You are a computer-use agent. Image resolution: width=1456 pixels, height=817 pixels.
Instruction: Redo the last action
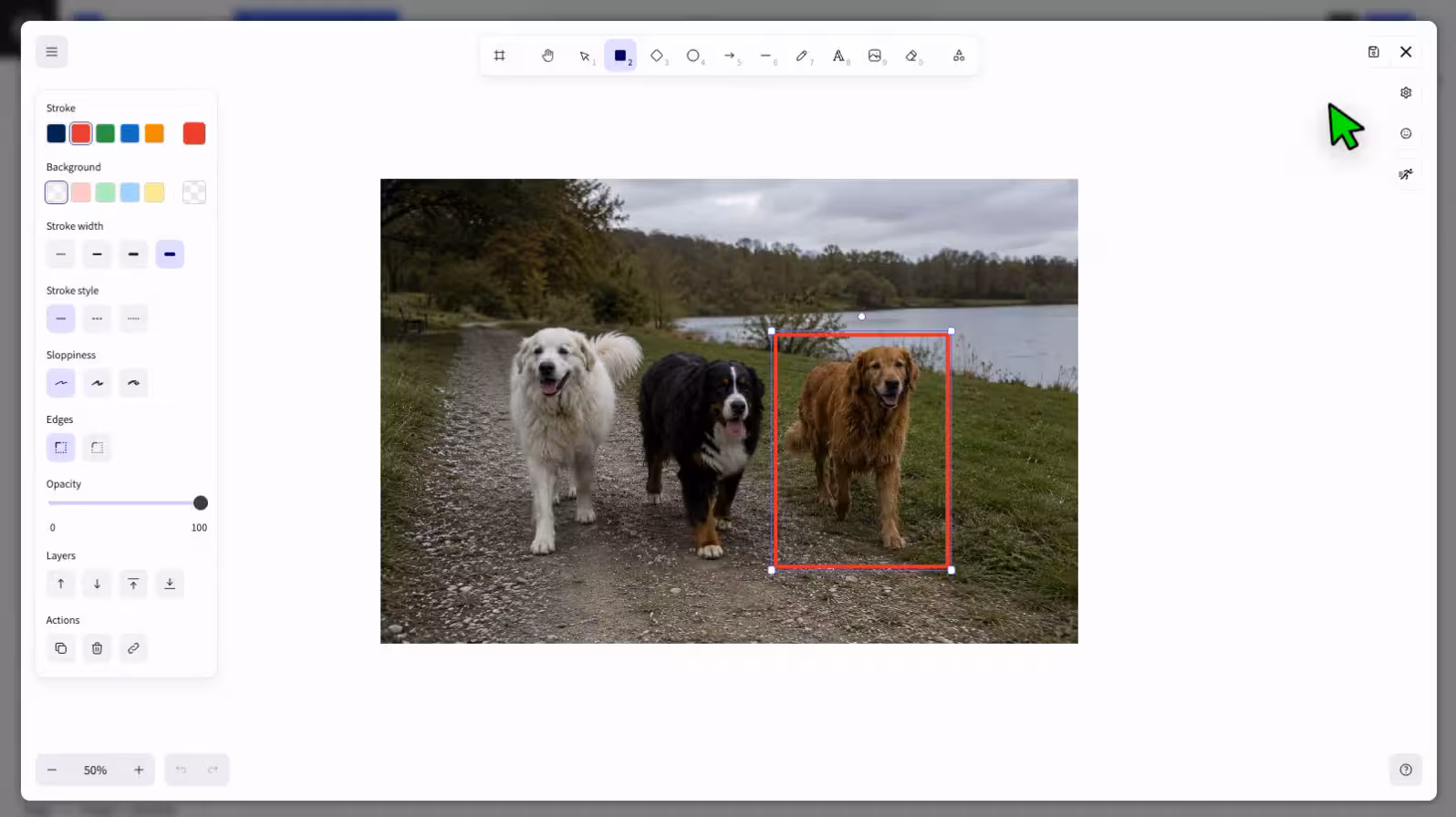(213, 770)
